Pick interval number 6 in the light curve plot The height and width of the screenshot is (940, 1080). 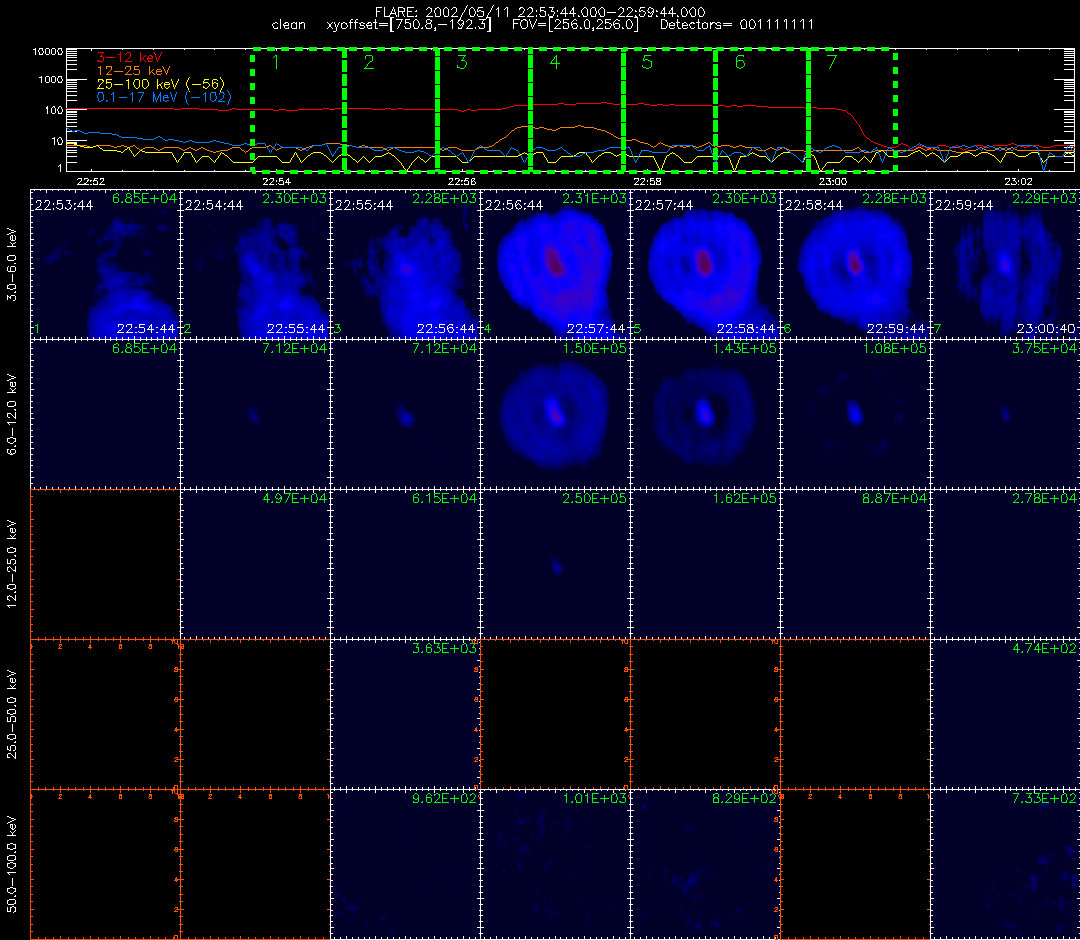(740, 62)
